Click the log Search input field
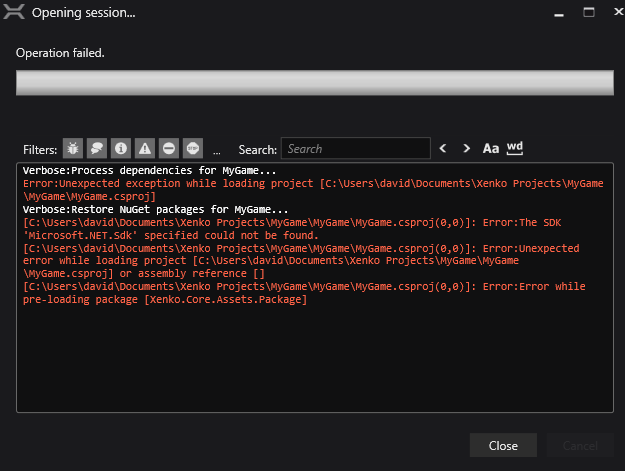The image size is (625, 471). [356, 149]
